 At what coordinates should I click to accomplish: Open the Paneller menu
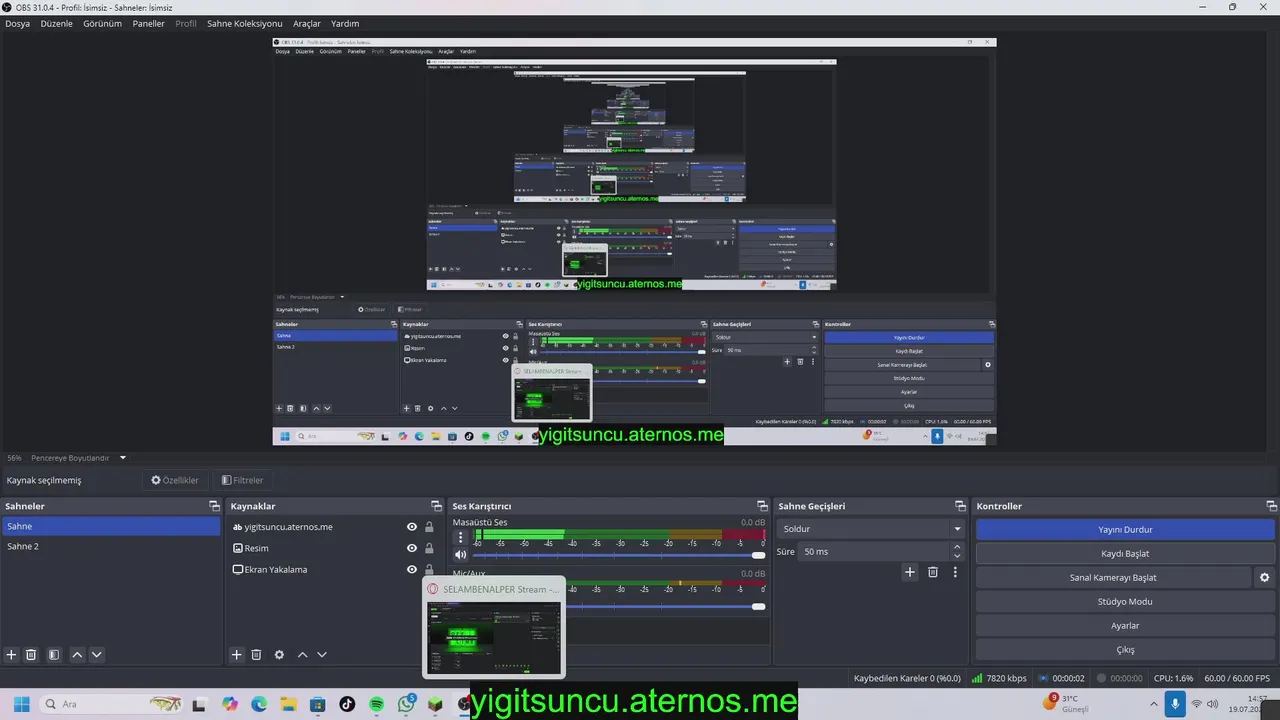148,23
